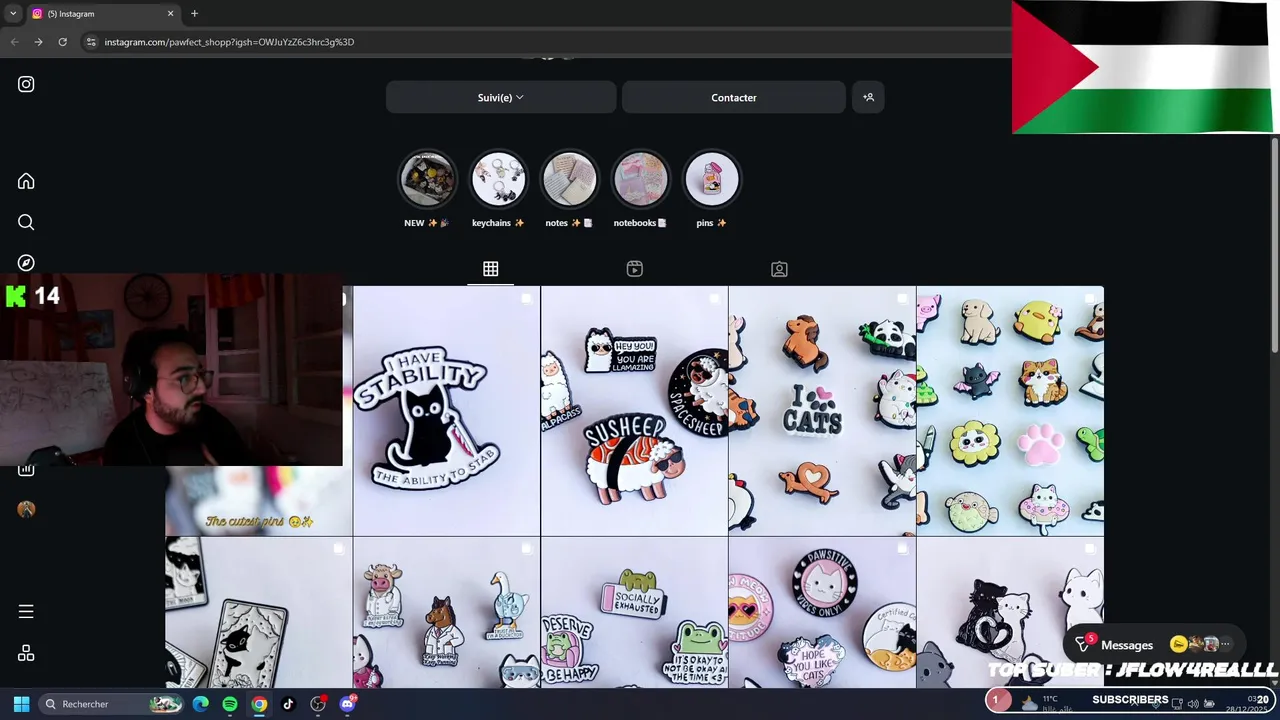1280x720 pixels.
Task: Open the Stability black cat pin post
Action: 446,411
